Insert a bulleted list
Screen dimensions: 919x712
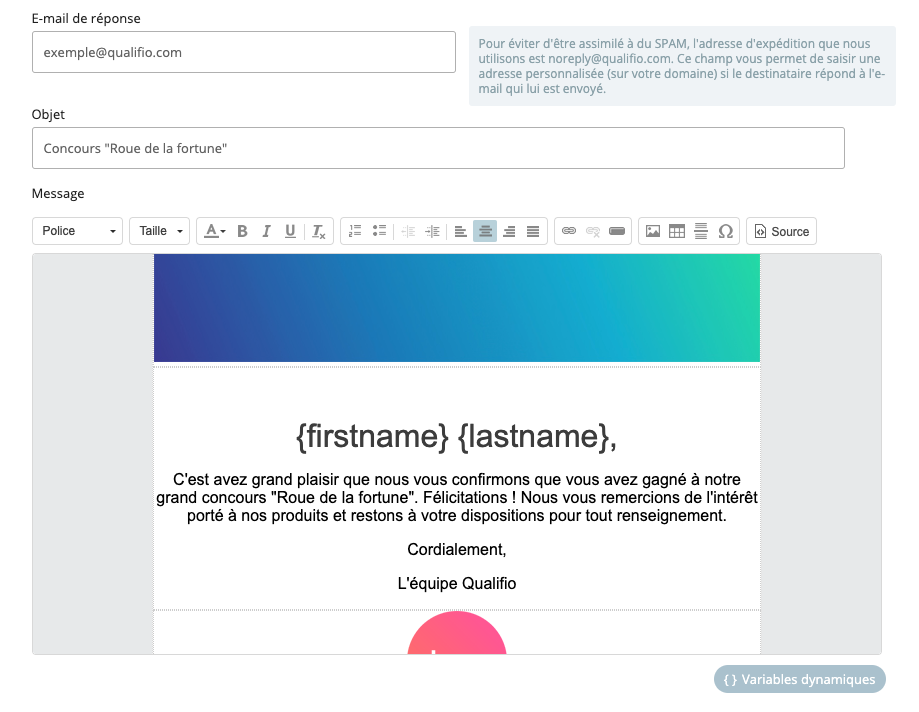coord(379,231)
